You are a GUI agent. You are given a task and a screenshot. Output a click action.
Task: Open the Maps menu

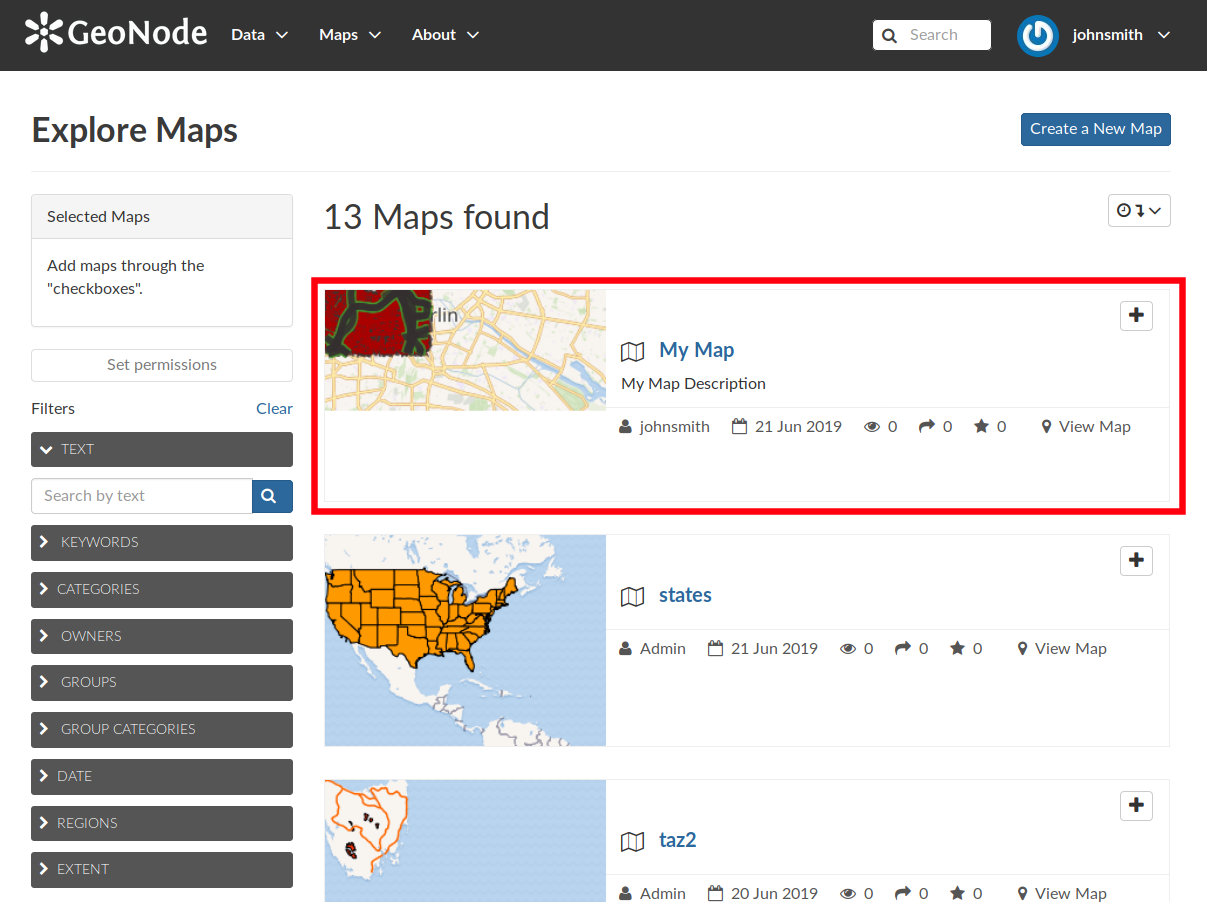(x=350, y=35)
